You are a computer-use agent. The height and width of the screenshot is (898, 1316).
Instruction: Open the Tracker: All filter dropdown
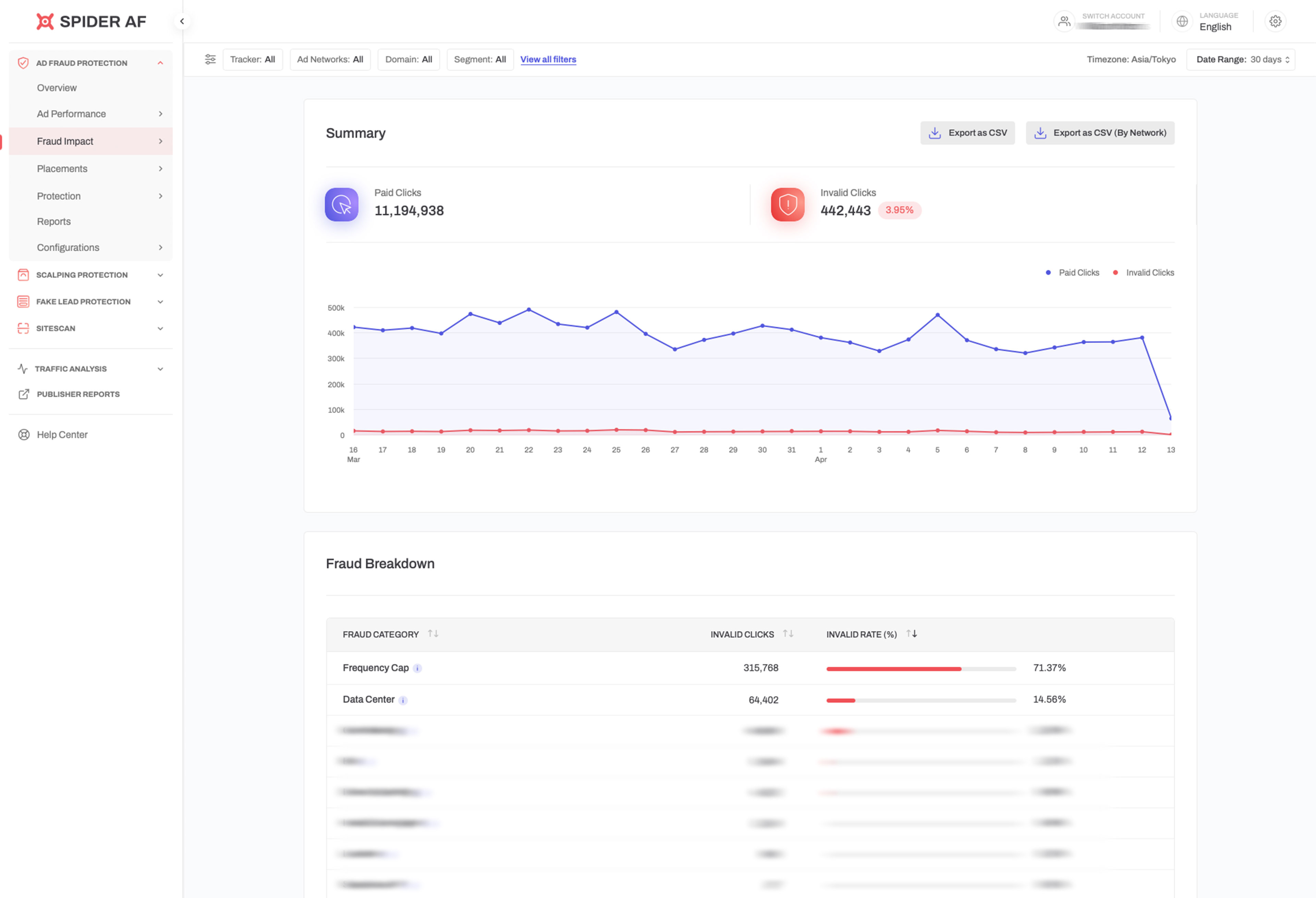tap(253, 59)
